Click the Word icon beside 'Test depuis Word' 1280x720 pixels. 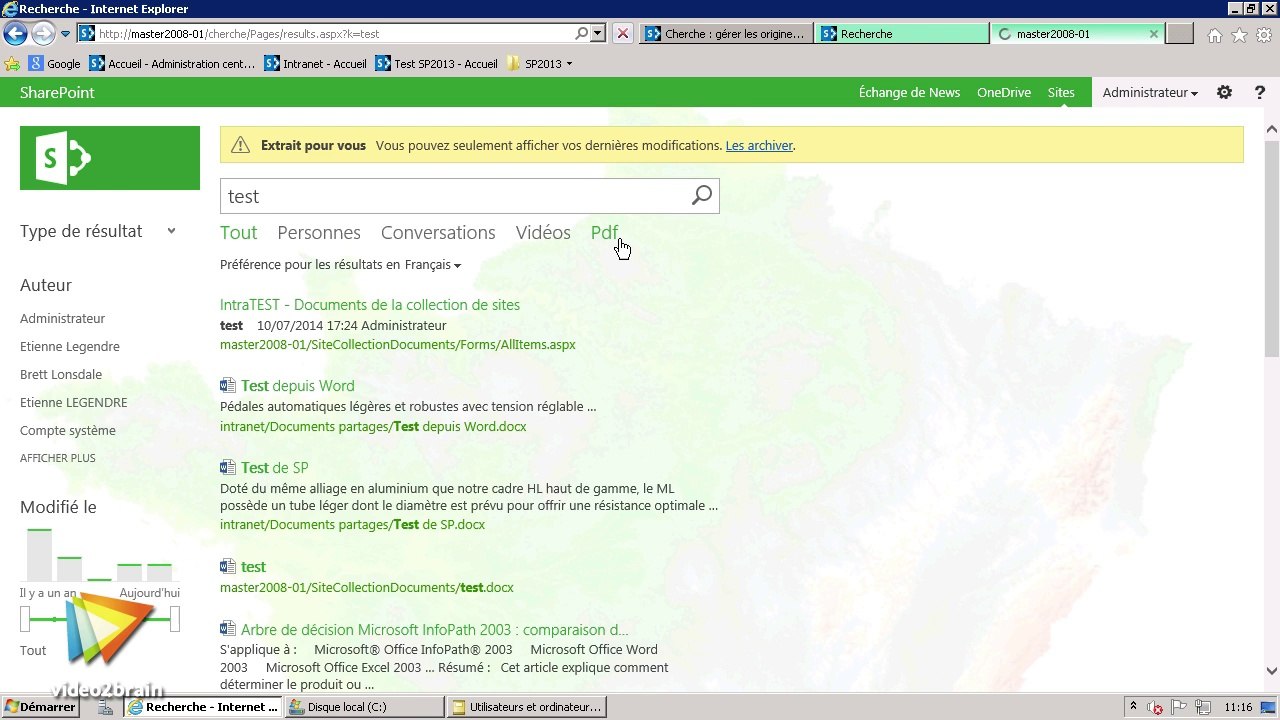(x=228, y=385)
